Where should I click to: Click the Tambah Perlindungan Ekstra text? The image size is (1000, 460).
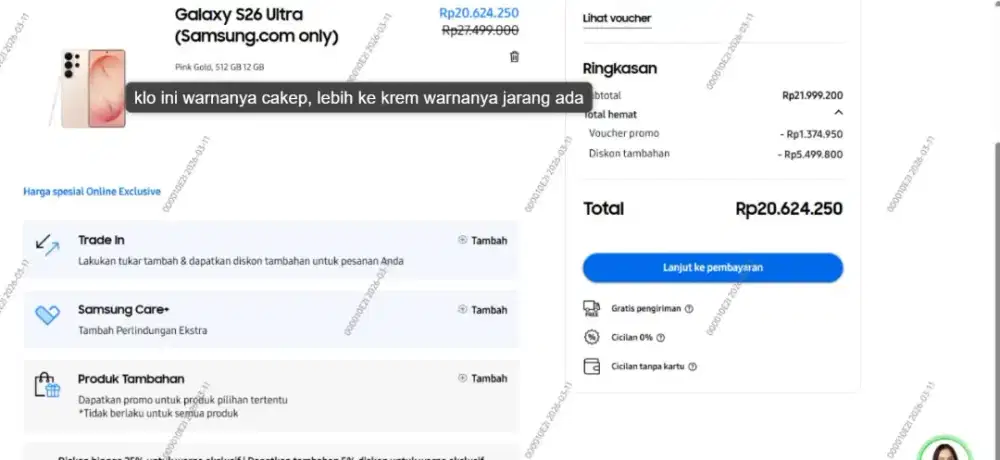pos(143,330)
